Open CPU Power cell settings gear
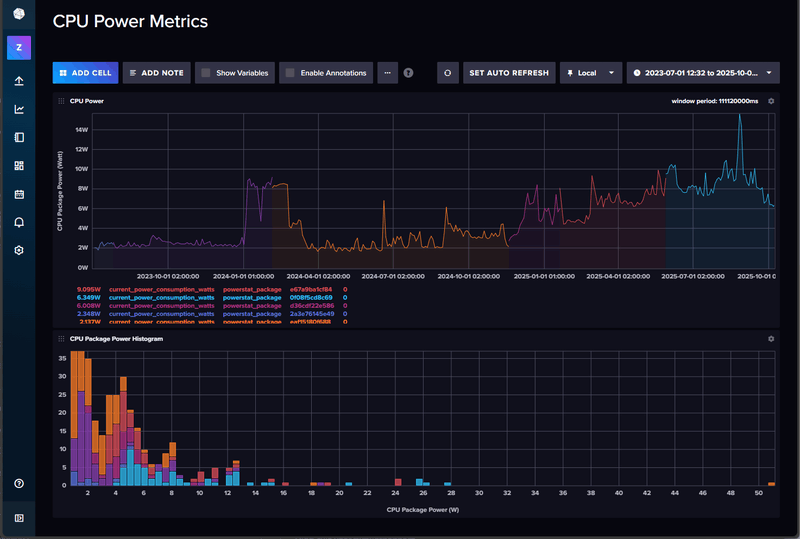This screenshot has height=539, width=800. tap(770, 101)
